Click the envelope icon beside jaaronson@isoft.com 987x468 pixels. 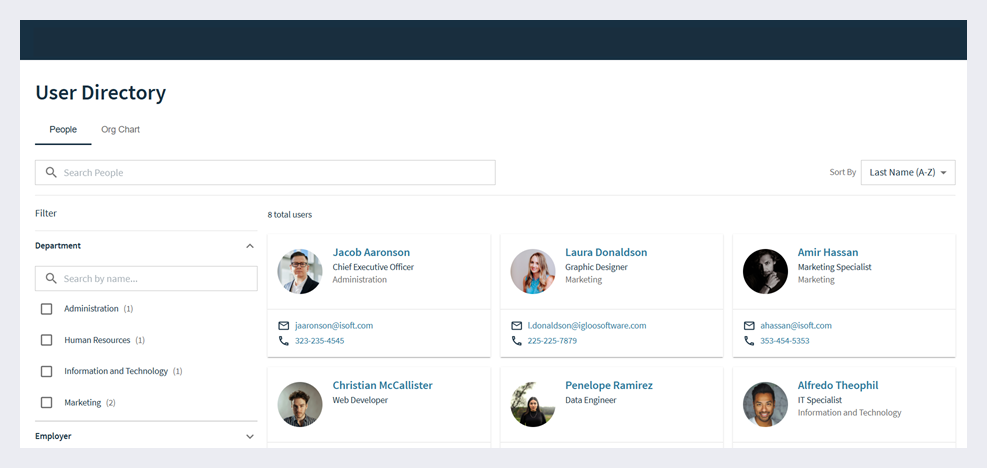pyautogui.click(x=283, y=326)
